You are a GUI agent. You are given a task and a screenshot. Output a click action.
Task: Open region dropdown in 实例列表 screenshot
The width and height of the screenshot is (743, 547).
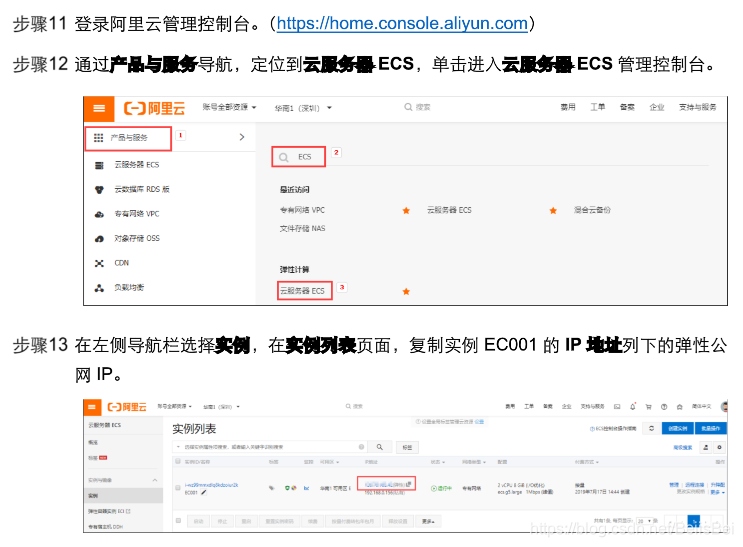tap(221, 407)
